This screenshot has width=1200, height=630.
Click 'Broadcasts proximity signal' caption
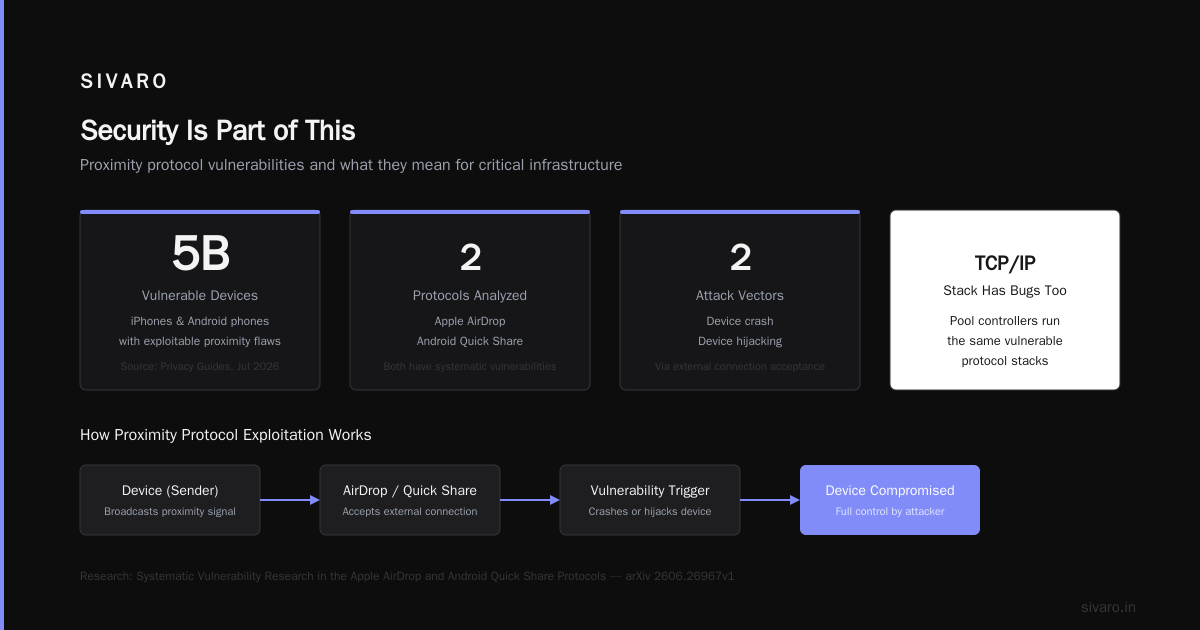click(170, 512)
